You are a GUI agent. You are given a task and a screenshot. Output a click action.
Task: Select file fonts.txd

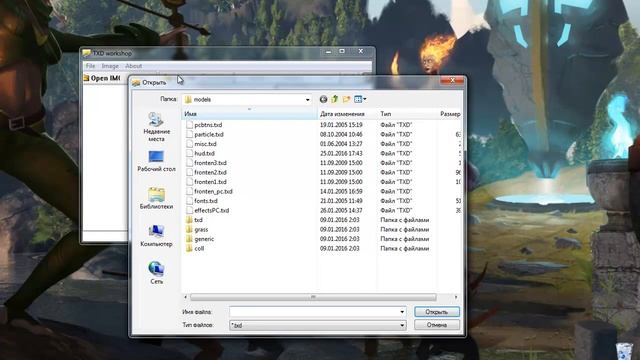(206, 201)
